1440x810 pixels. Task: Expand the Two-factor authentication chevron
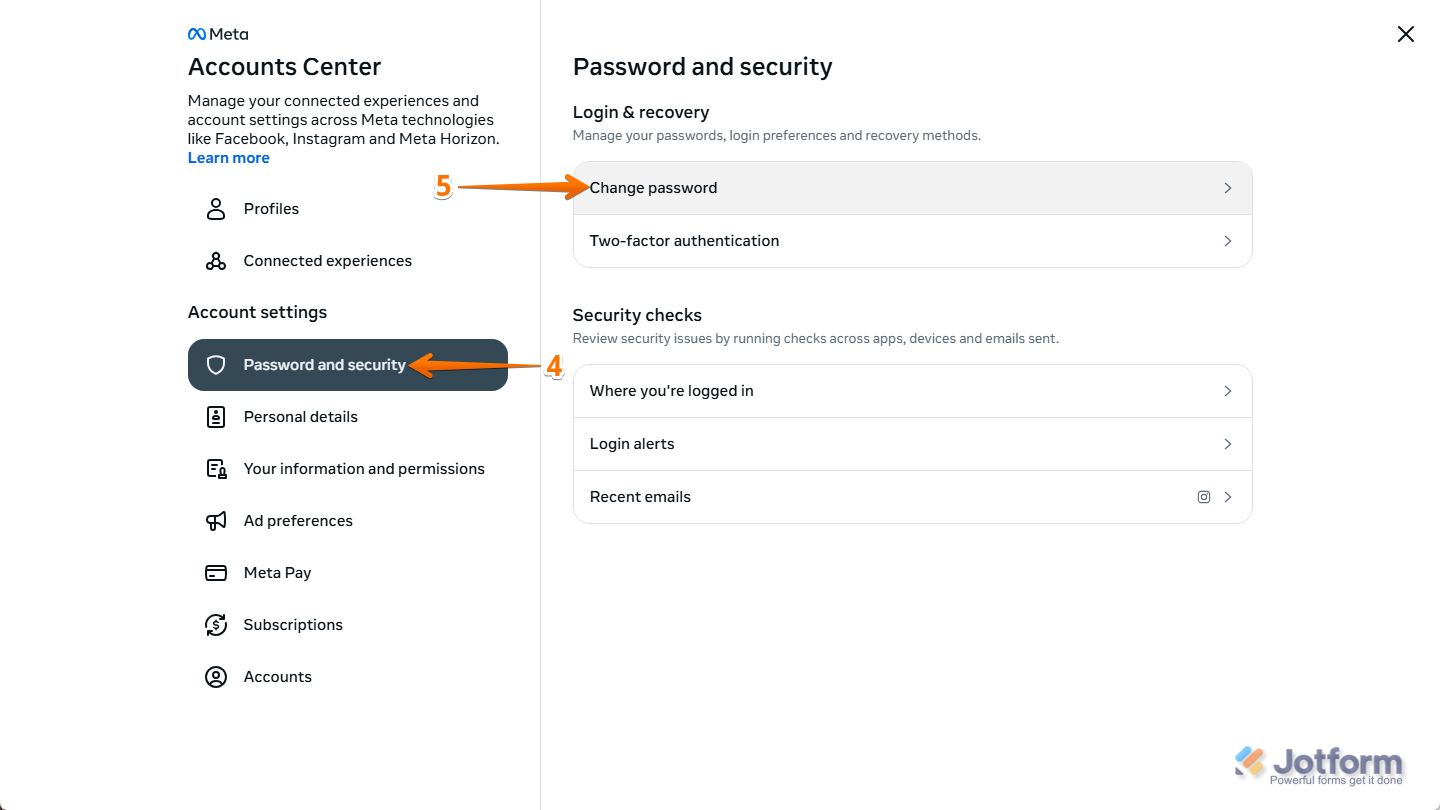click(x=1227, y=240)
